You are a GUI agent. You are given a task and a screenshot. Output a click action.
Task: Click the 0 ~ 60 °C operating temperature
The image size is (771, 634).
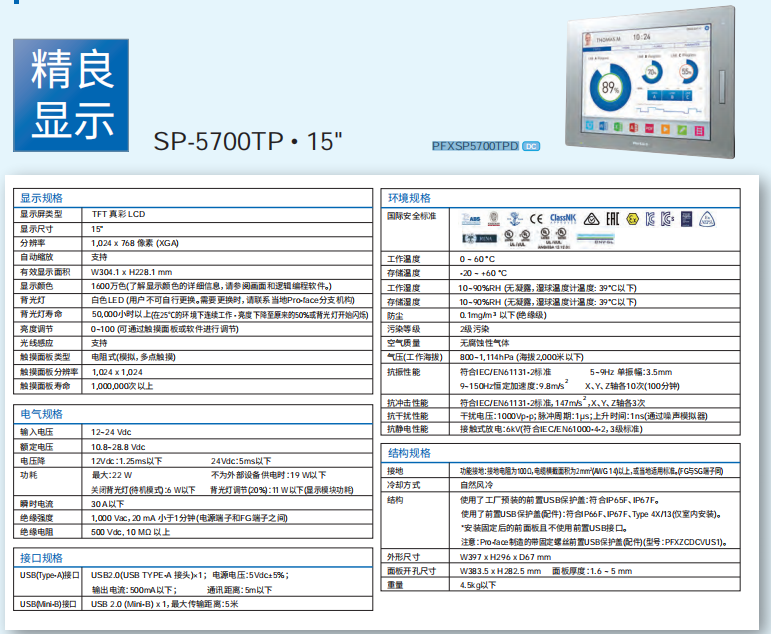[x=477, y=259]
